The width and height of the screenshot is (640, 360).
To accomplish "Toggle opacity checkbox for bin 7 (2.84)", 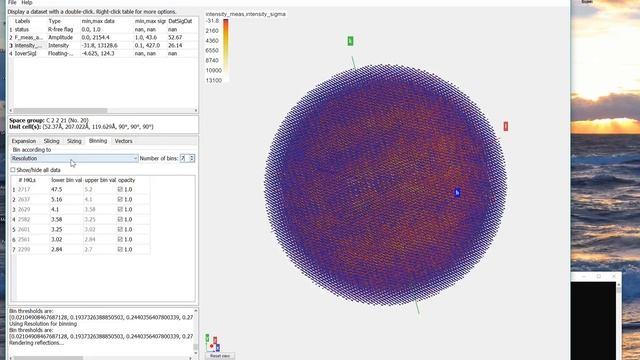I will coord(120,249).
